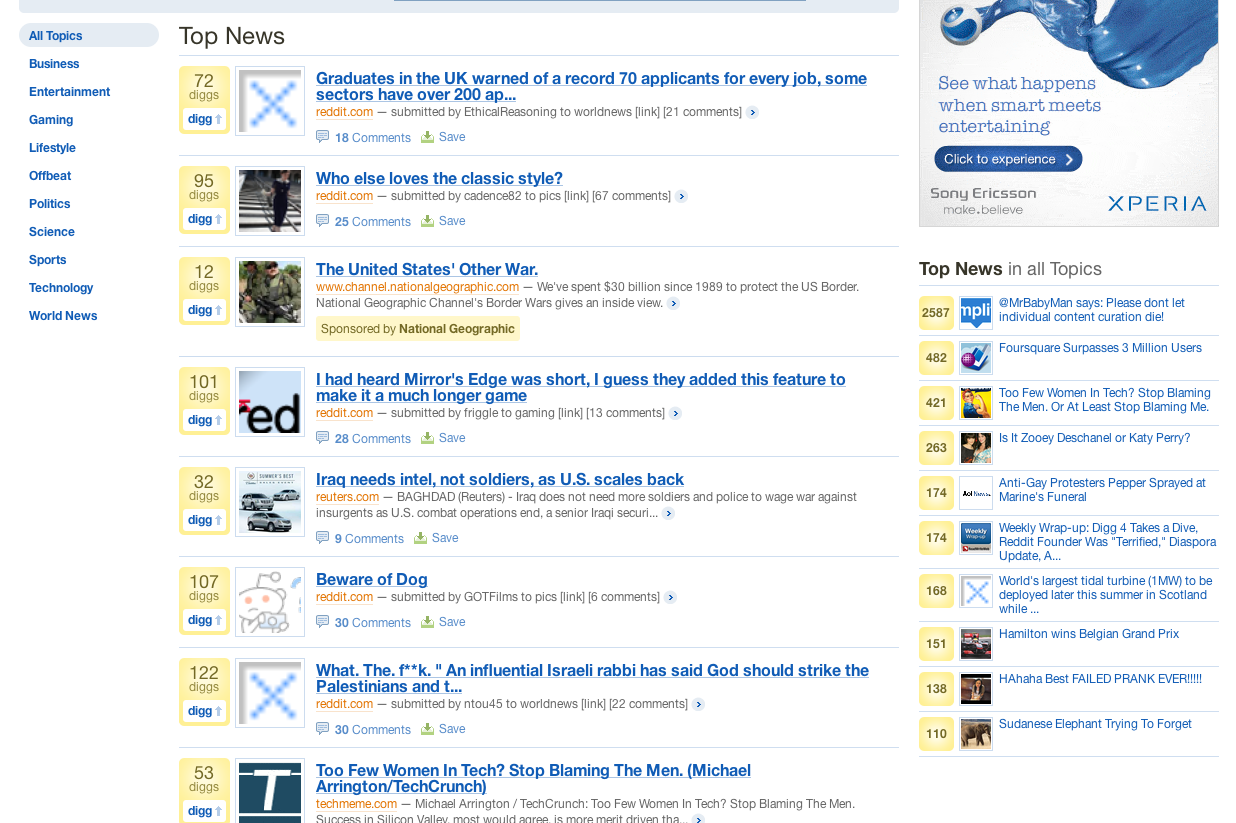This screenshot has height=823, width=1236.
Task: Open 'Foursquare Surpasses 3 Million Users' sidebar link
Action: [x=1100, y=348]
